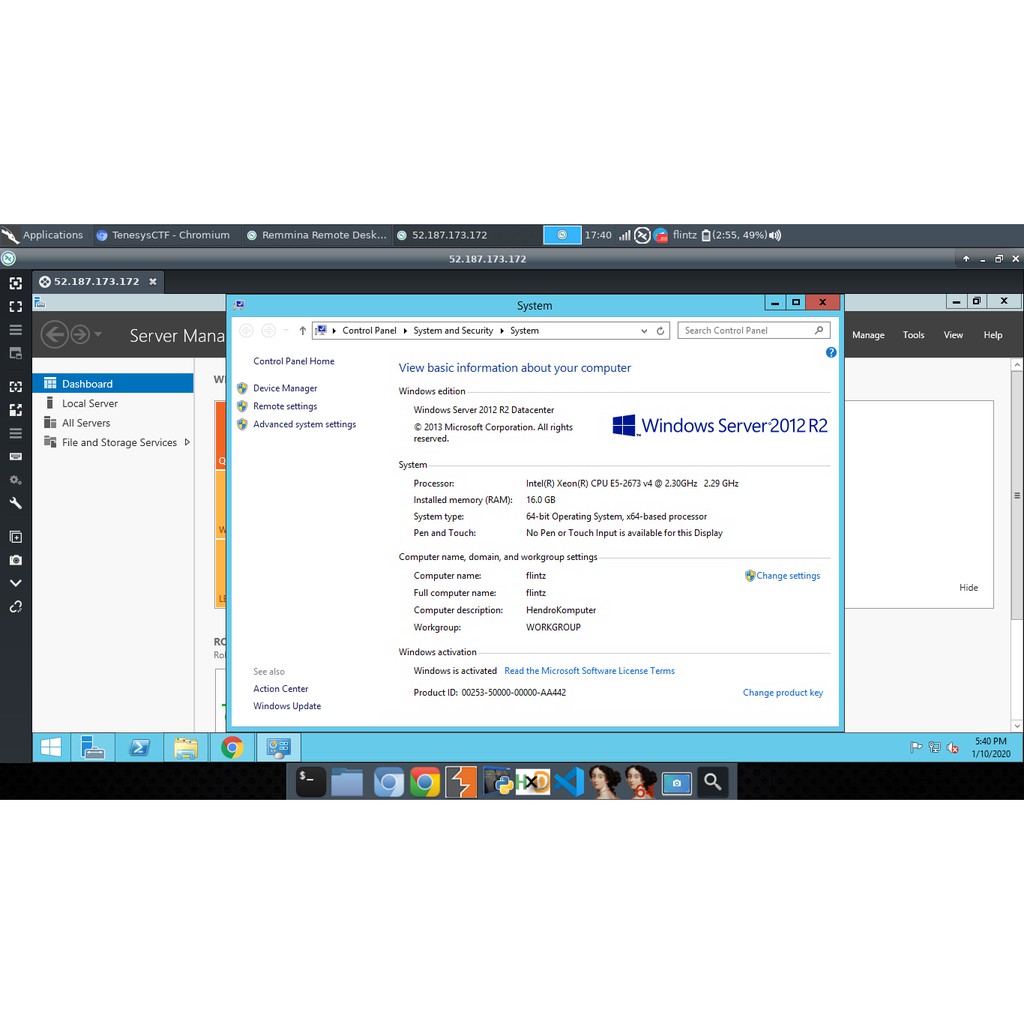Click Remmina screenshot camera icon
Screen dimensions: 1024x1024
point(16,560)
